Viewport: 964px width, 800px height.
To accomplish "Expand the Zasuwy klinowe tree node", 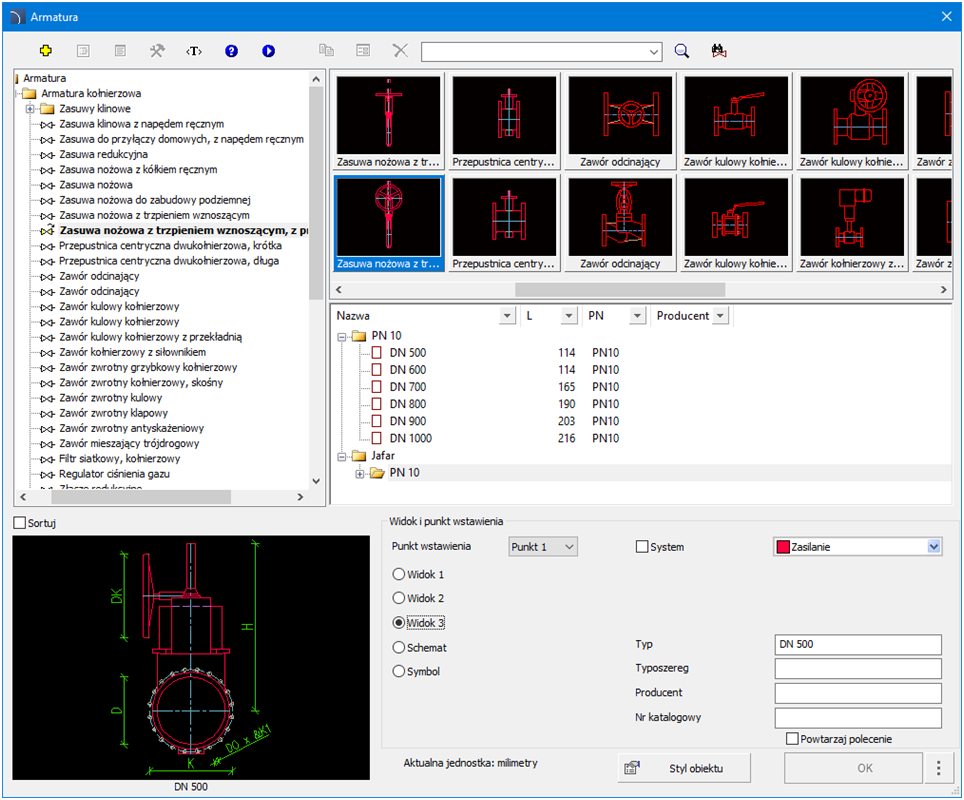I will [x=30, y=109].
